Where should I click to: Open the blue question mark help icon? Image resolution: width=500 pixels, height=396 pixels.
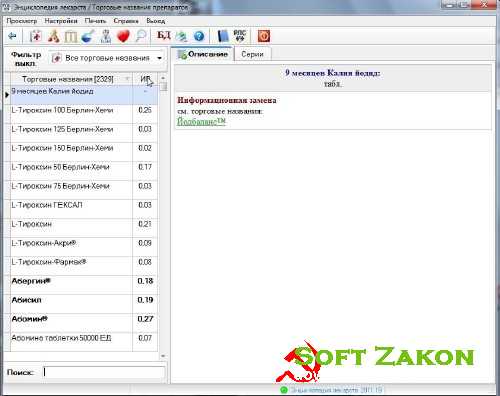point(199,36)
